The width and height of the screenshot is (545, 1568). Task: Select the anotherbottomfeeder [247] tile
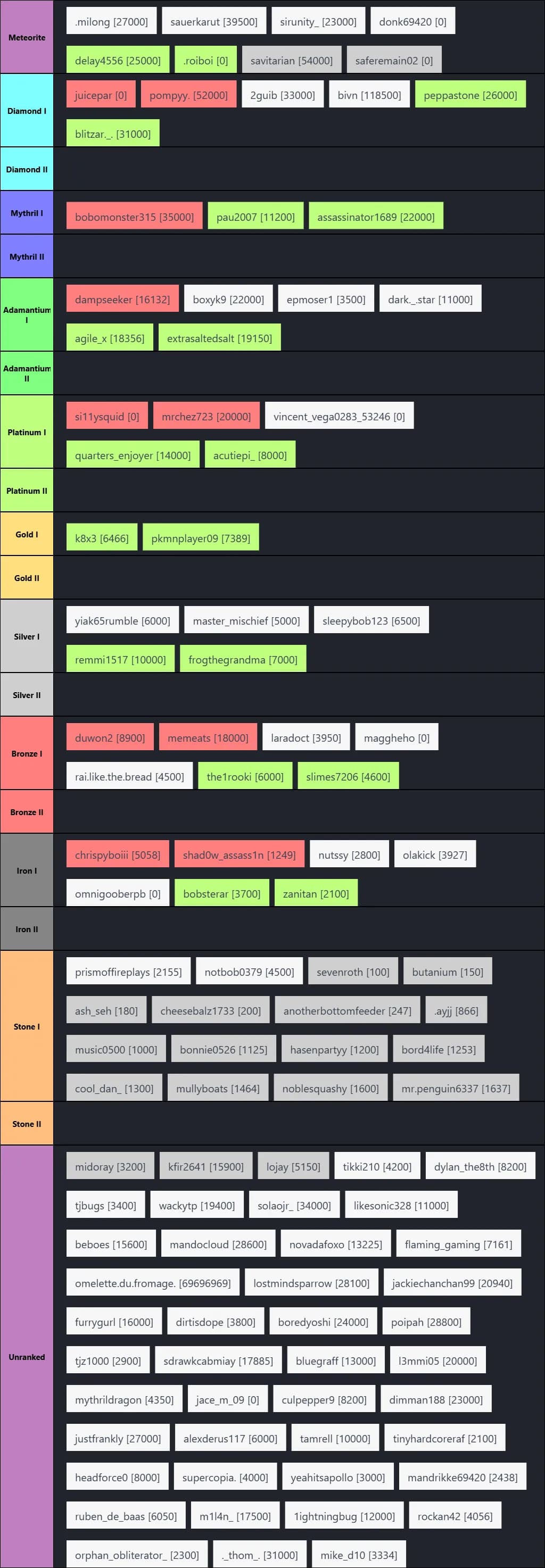pos(347,1010)
